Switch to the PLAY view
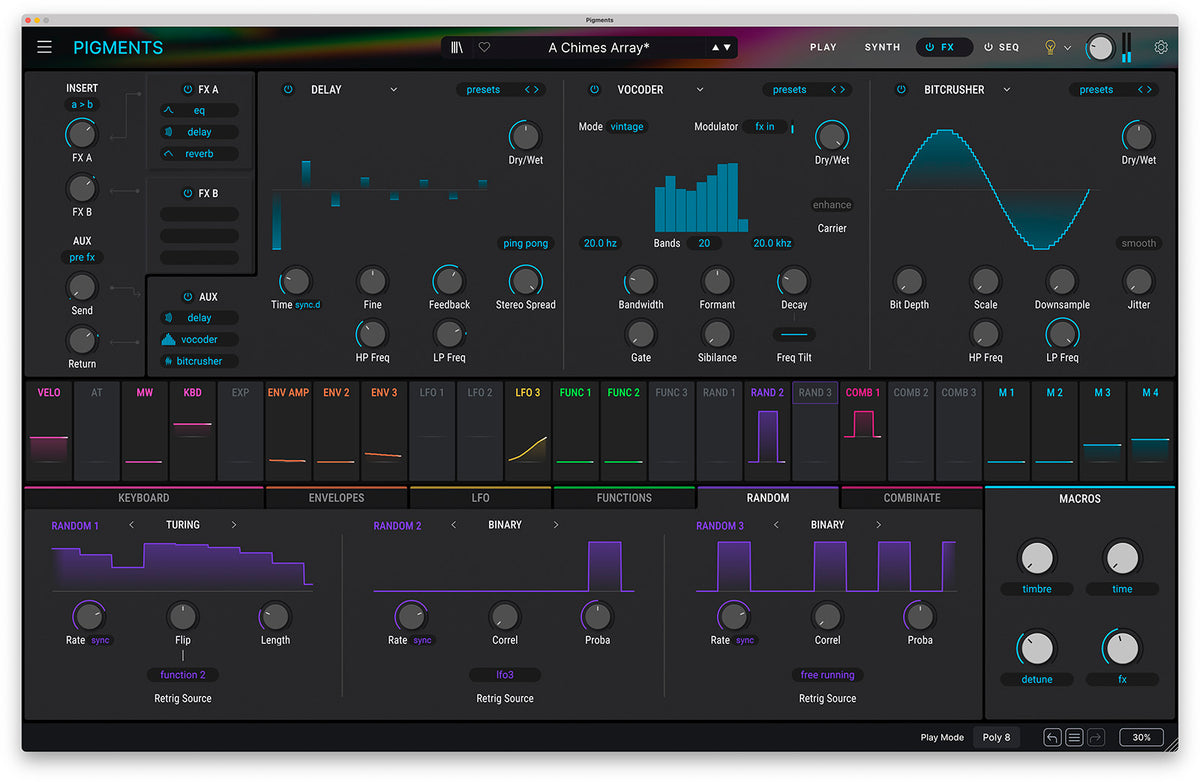 pyautogui.click(x=823, y=47)
